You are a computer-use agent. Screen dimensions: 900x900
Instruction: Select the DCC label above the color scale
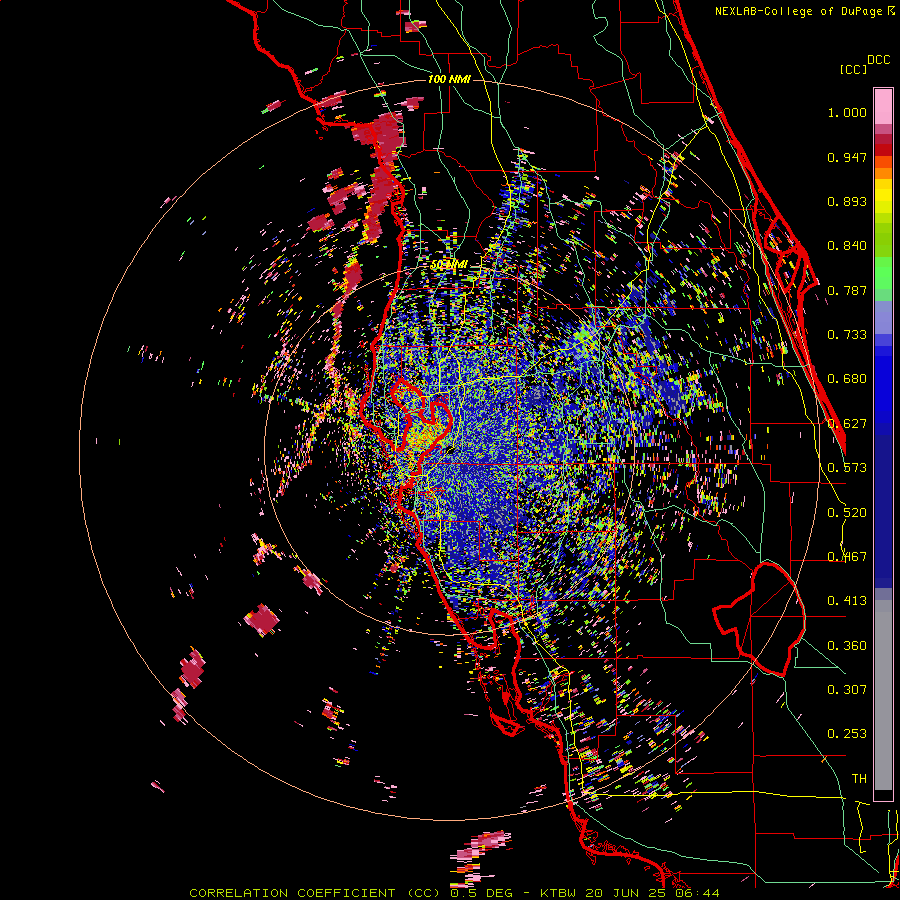pyautogui.click(x=878, y=60)
